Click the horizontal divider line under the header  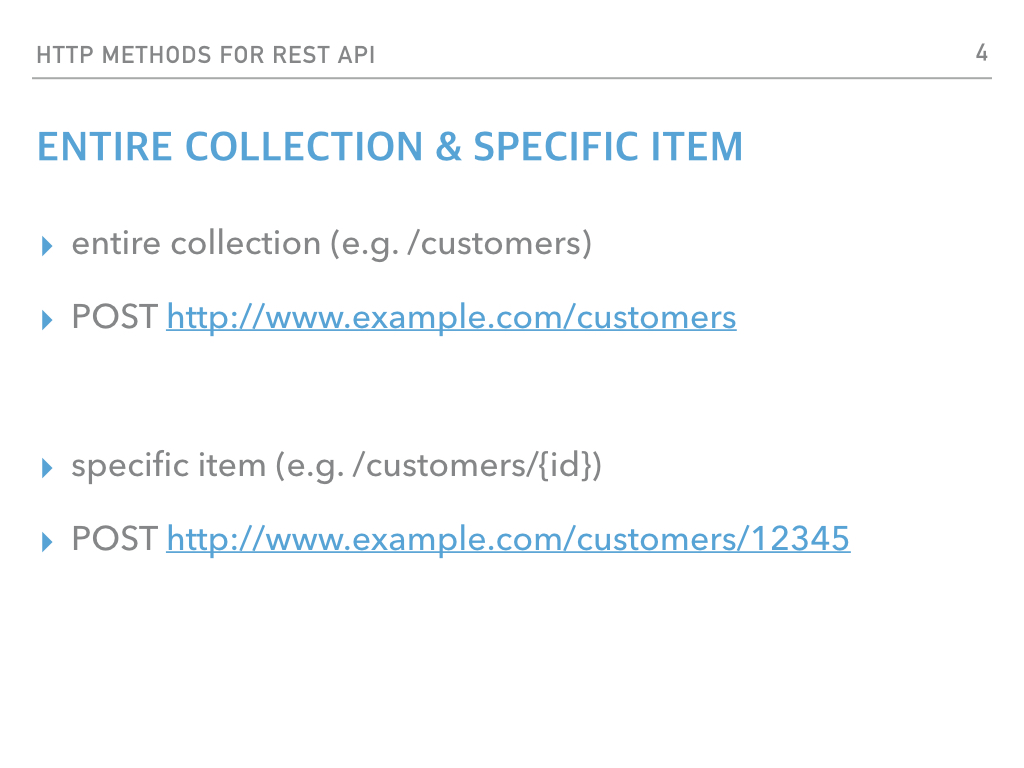[512, 78]
